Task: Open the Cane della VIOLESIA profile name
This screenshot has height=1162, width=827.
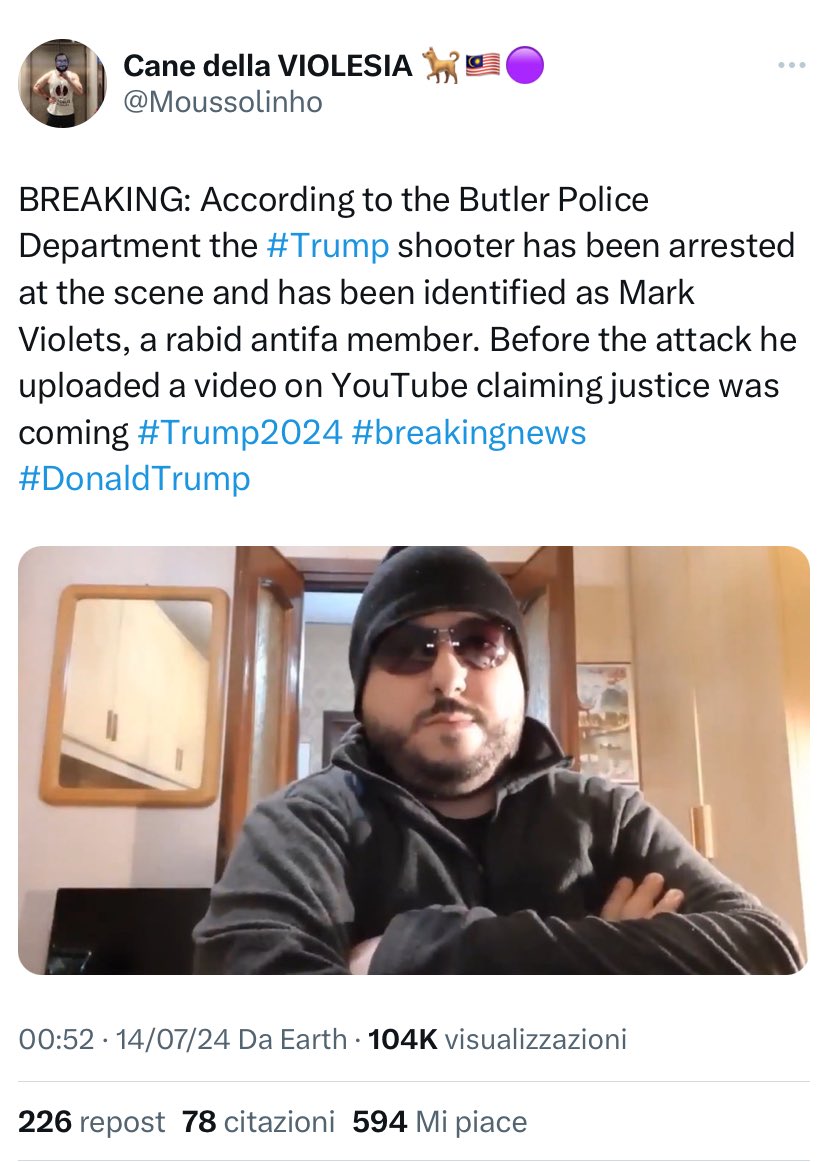Action: 268,65
